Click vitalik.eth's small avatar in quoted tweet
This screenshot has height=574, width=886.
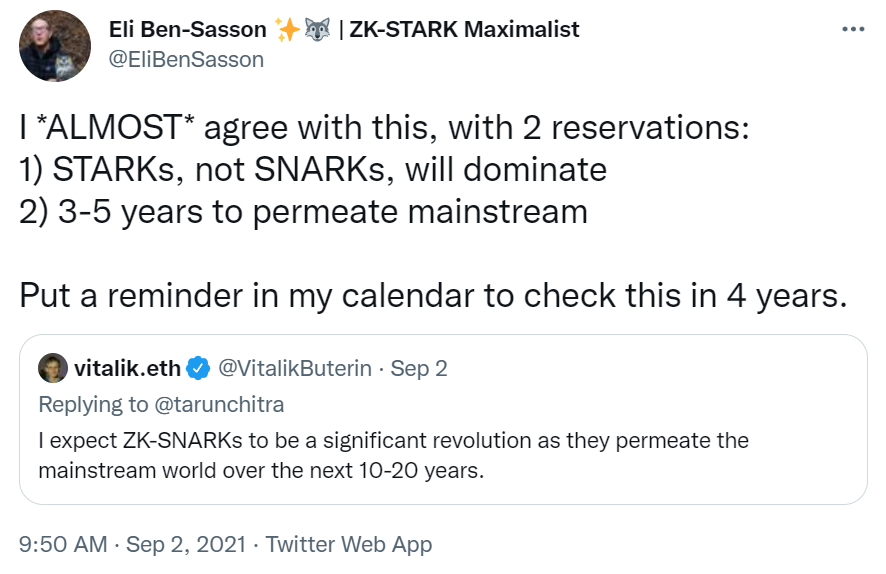tap(53, 369)
